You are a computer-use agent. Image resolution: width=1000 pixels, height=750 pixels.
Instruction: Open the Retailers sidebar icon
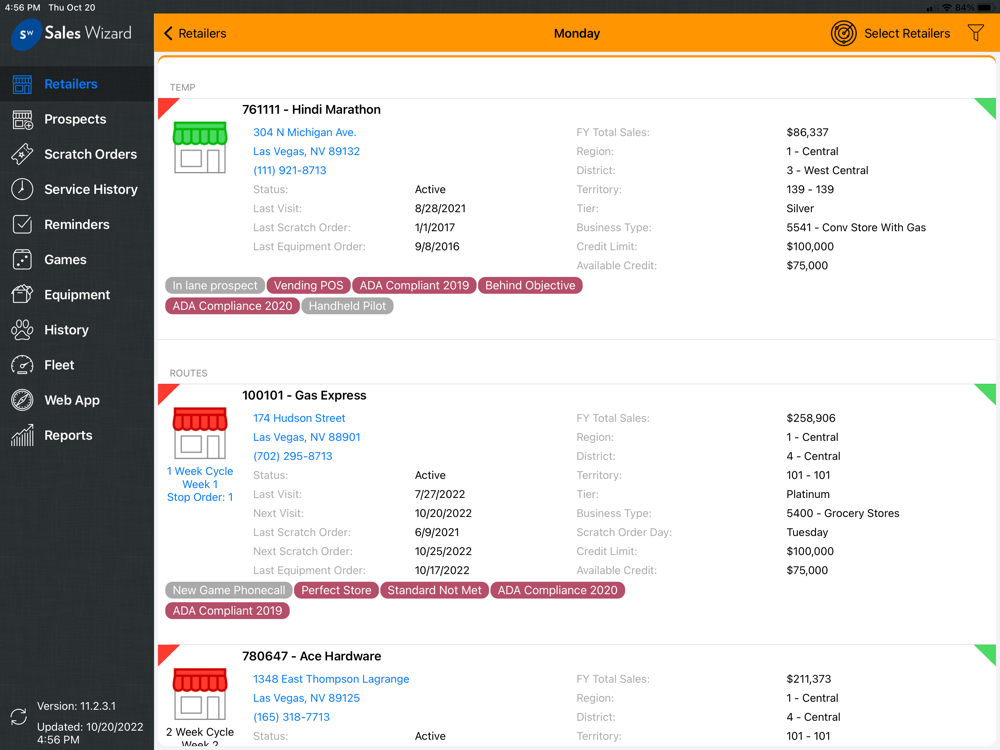tap(22, 84)
